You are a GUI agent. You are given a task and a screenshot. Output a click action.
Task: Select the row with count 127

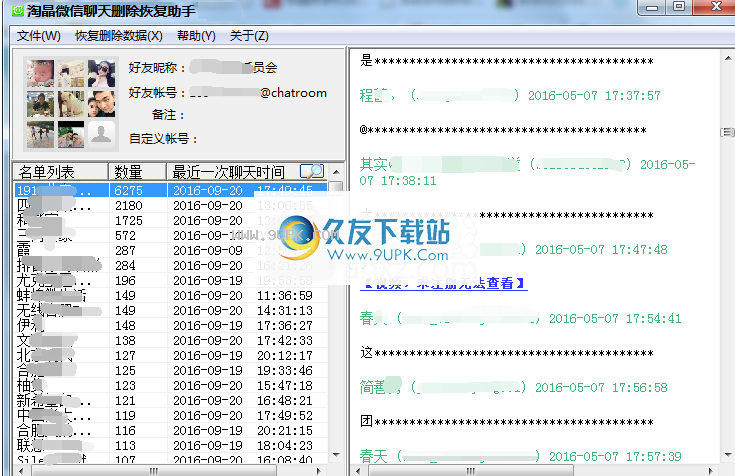point(171,355)
